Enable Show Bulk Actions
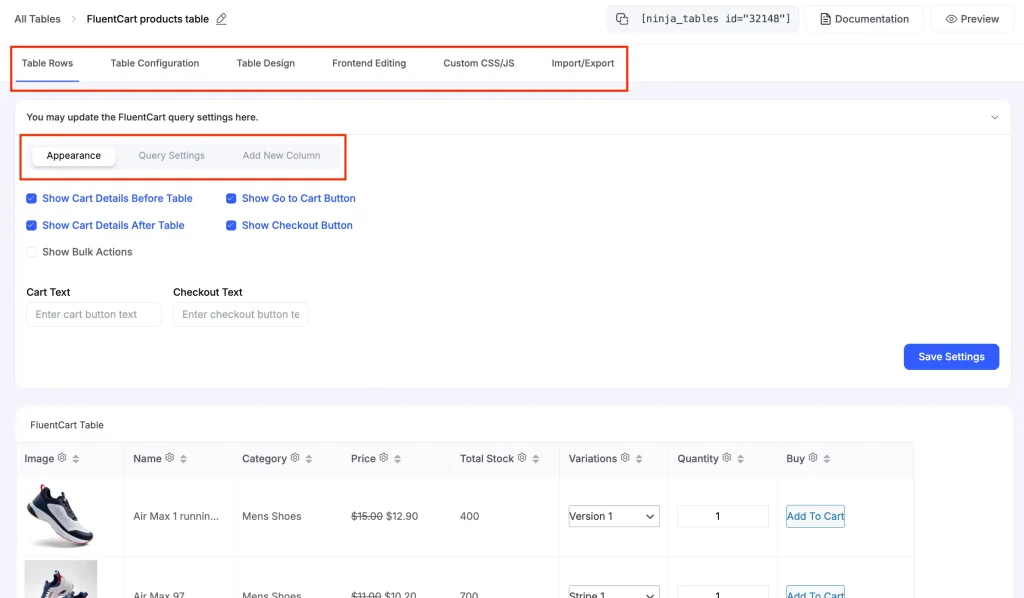This screenshot has width=1024, height=598. click(31, 252)
